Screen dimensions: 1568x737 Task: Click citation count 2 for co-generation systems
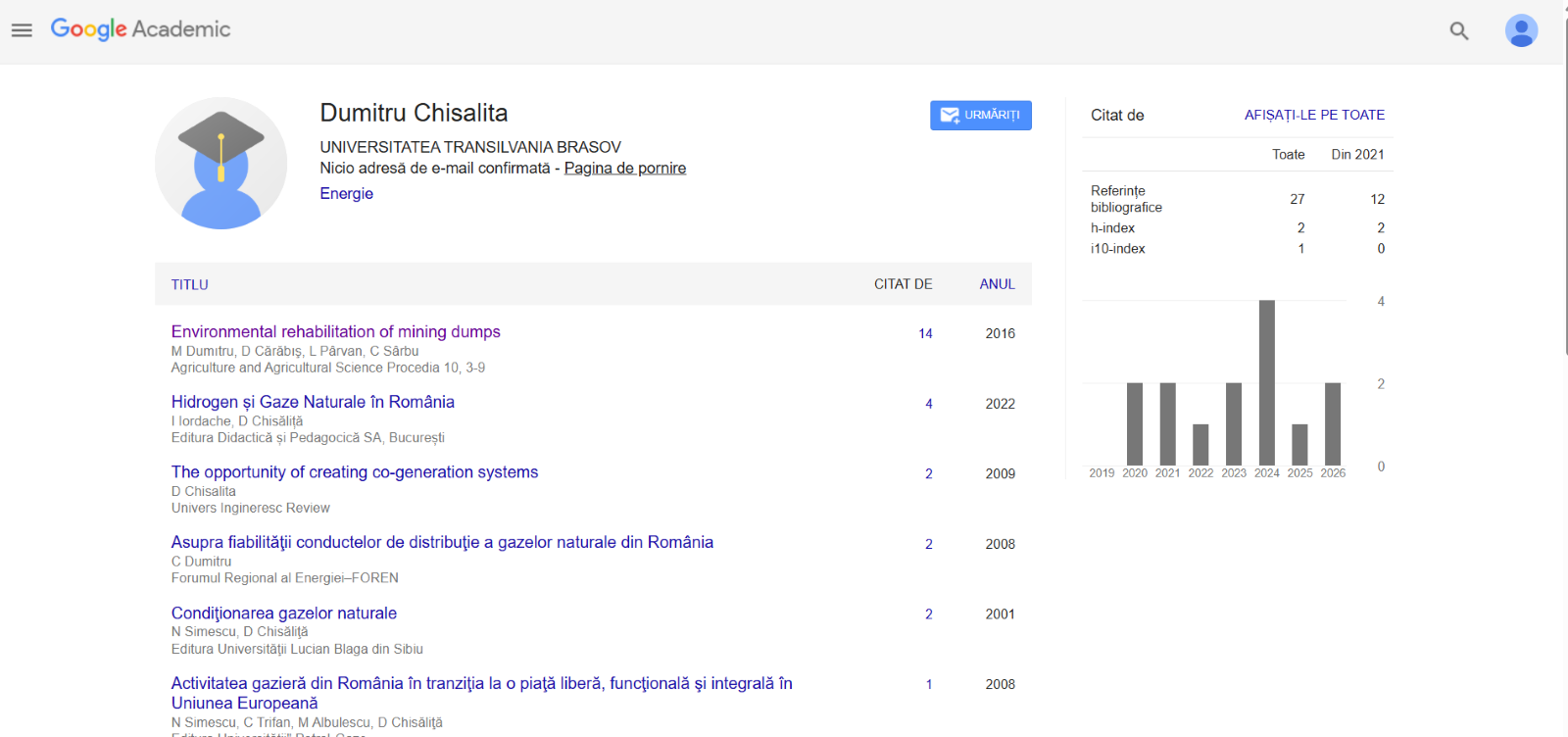[929, 473]
